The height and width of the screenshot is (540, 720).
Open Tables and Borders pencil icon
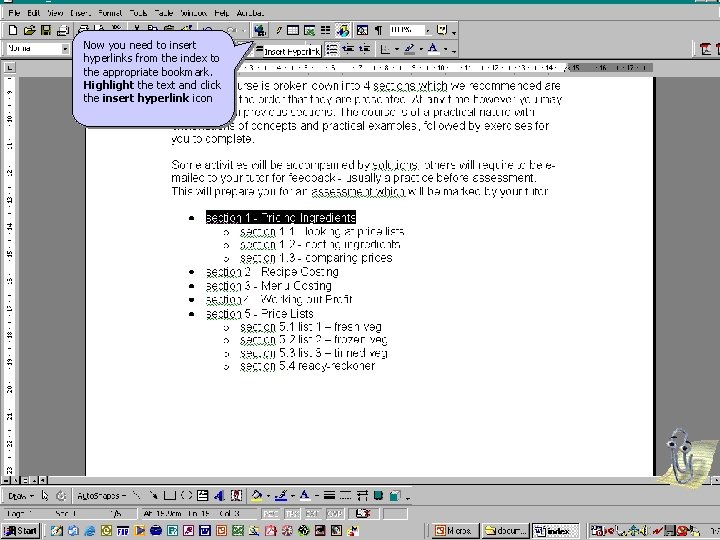(x=278, y=30)
